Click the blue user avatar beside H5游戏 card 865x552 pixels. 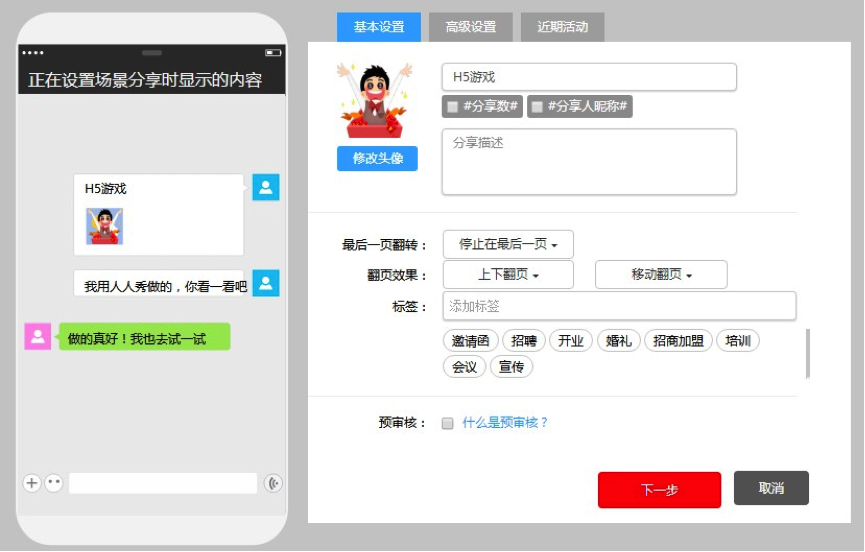point(266,187)
